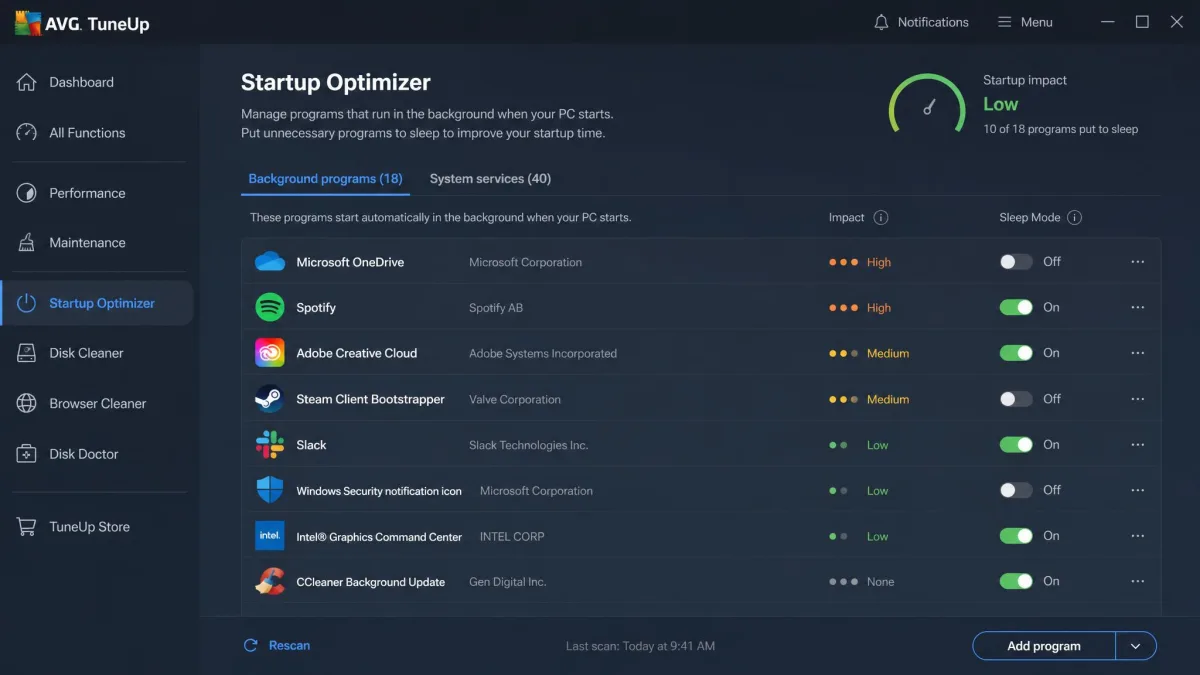Click "Last scan: Today at 9:41 AM"

pos(640,646)
